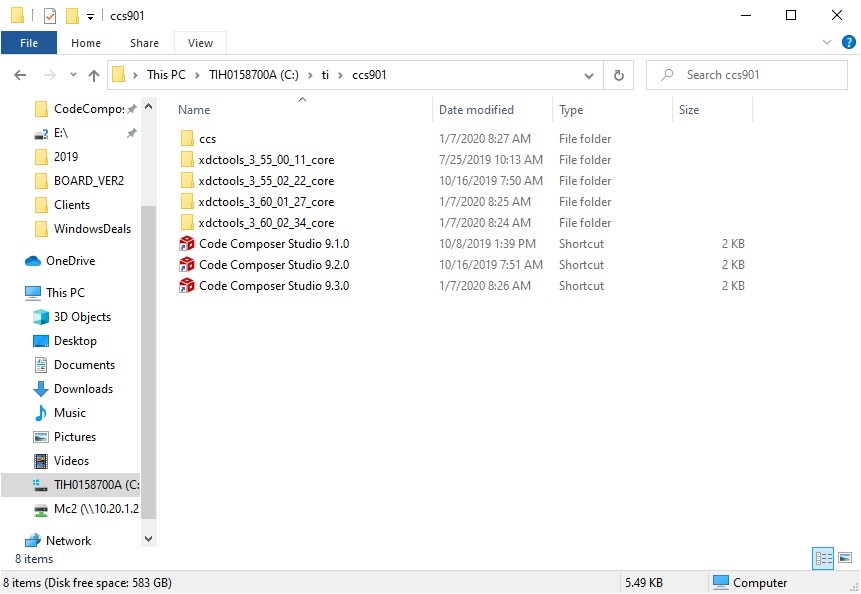Image resolution: width=861 pixels, height=594 pixels.
Task: Click TIH0158700A (C:) in the address bar
Action: (x=254, y=75)
